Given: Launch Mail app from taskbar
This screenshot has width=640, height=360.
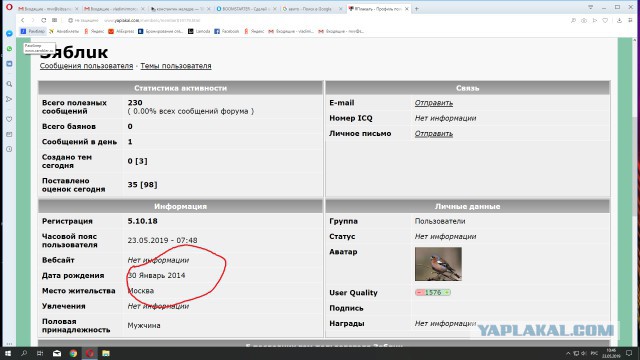Looking at the screenshot, I should (x=57, y=353).
